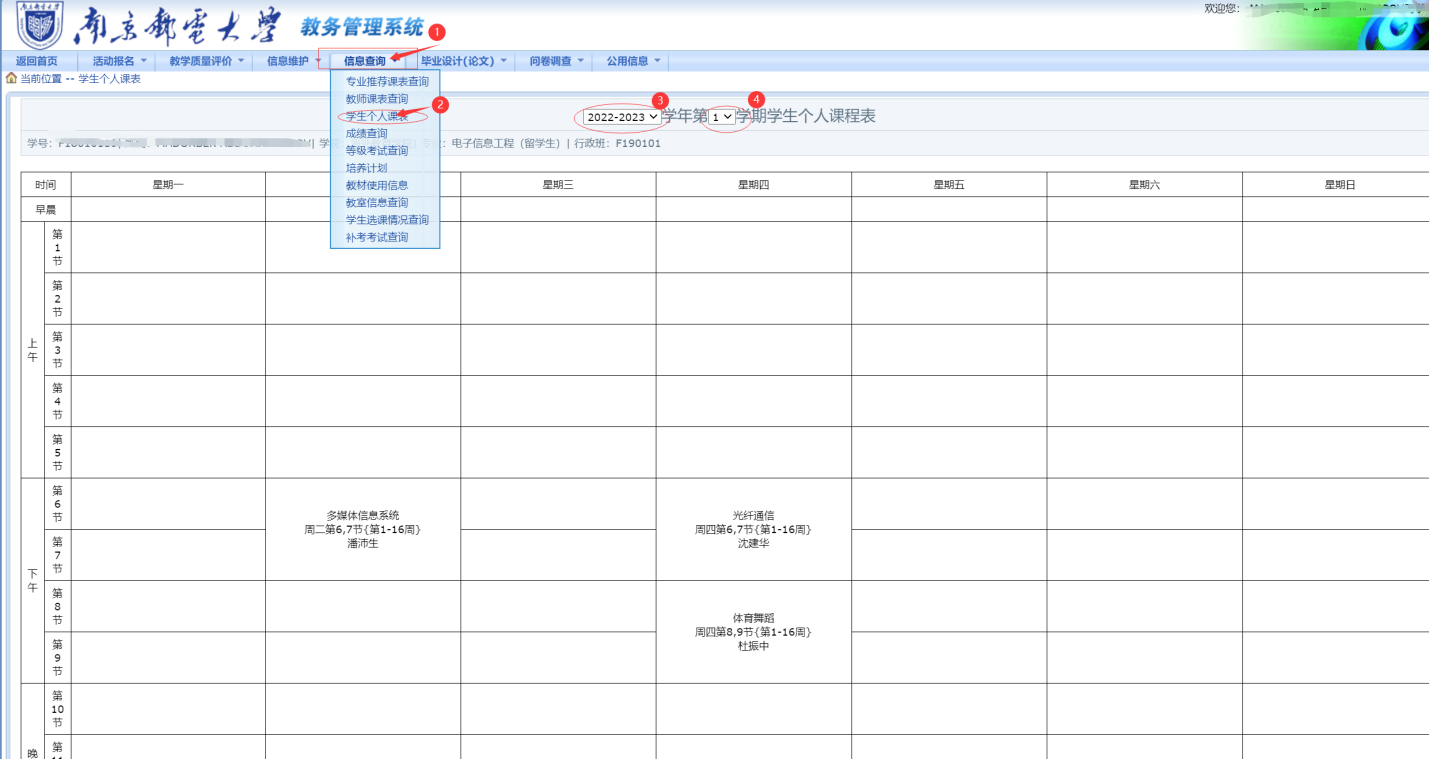The height and width of the screenshot is (759, 1429).
Task: Click the 多媒体信息系统 course cell
Action: click(363, 529)
